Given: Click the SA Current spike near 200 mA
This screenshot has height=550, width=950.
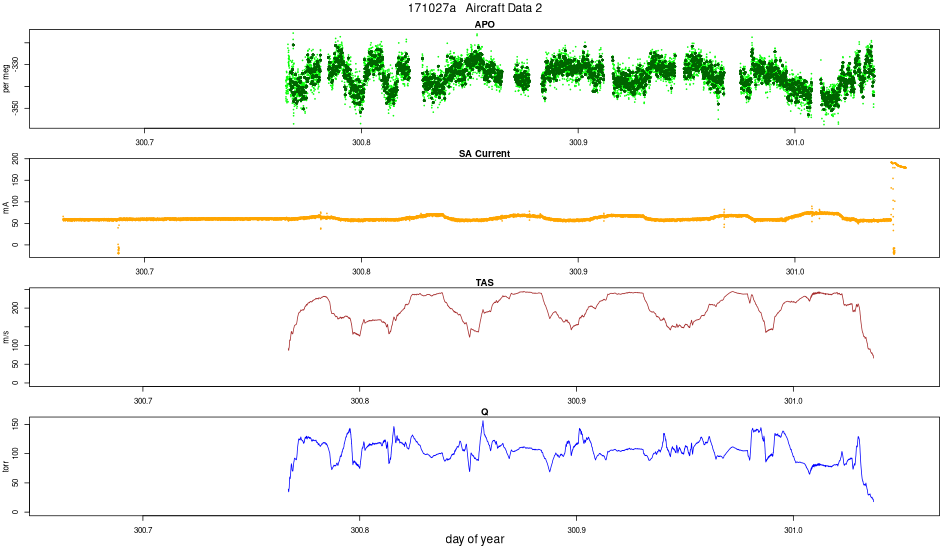Looking at the screenshot, I should [x=898, y=165].
